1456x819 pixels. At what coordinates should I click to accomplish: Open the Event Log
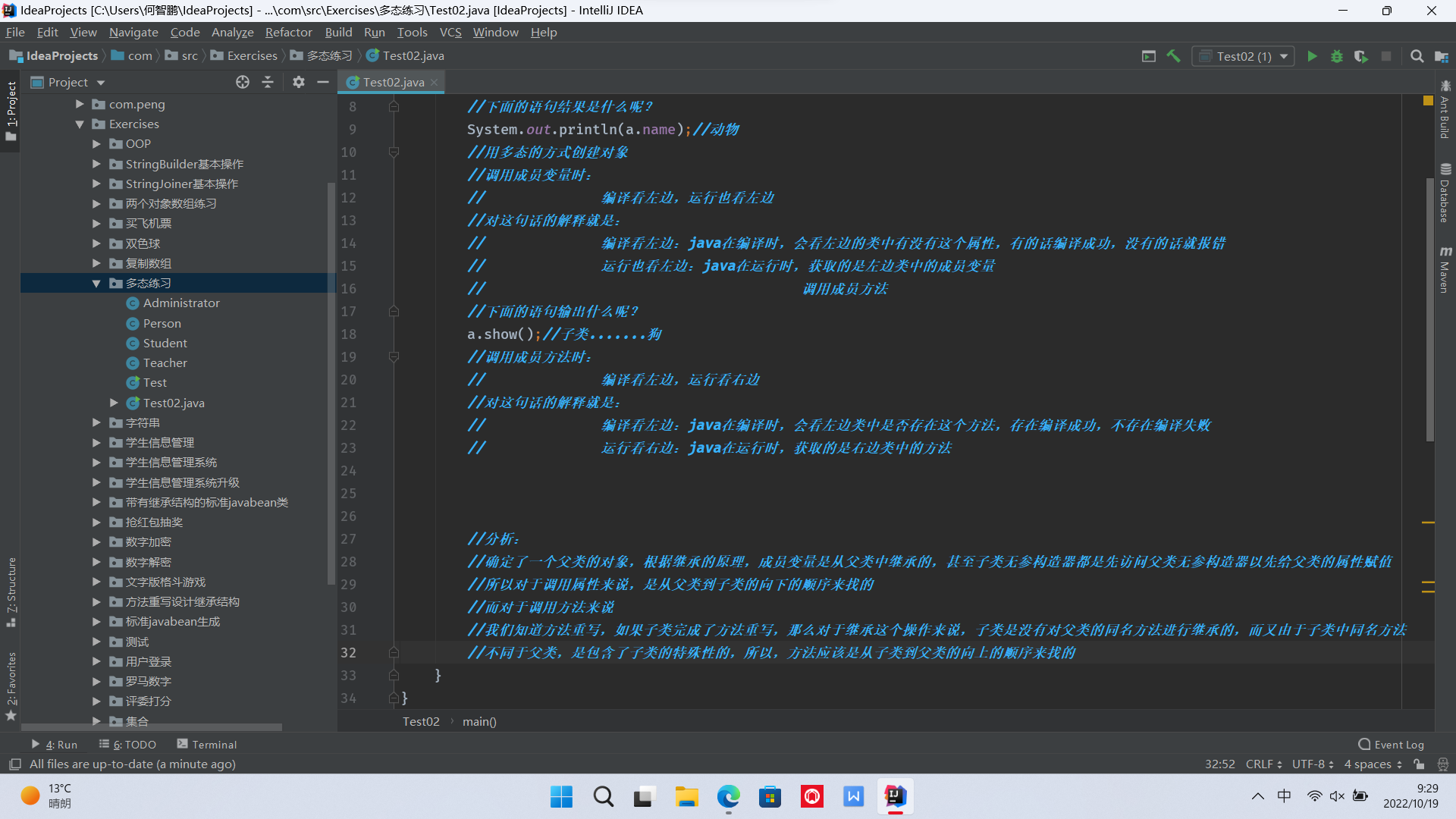click(1391, 745)
